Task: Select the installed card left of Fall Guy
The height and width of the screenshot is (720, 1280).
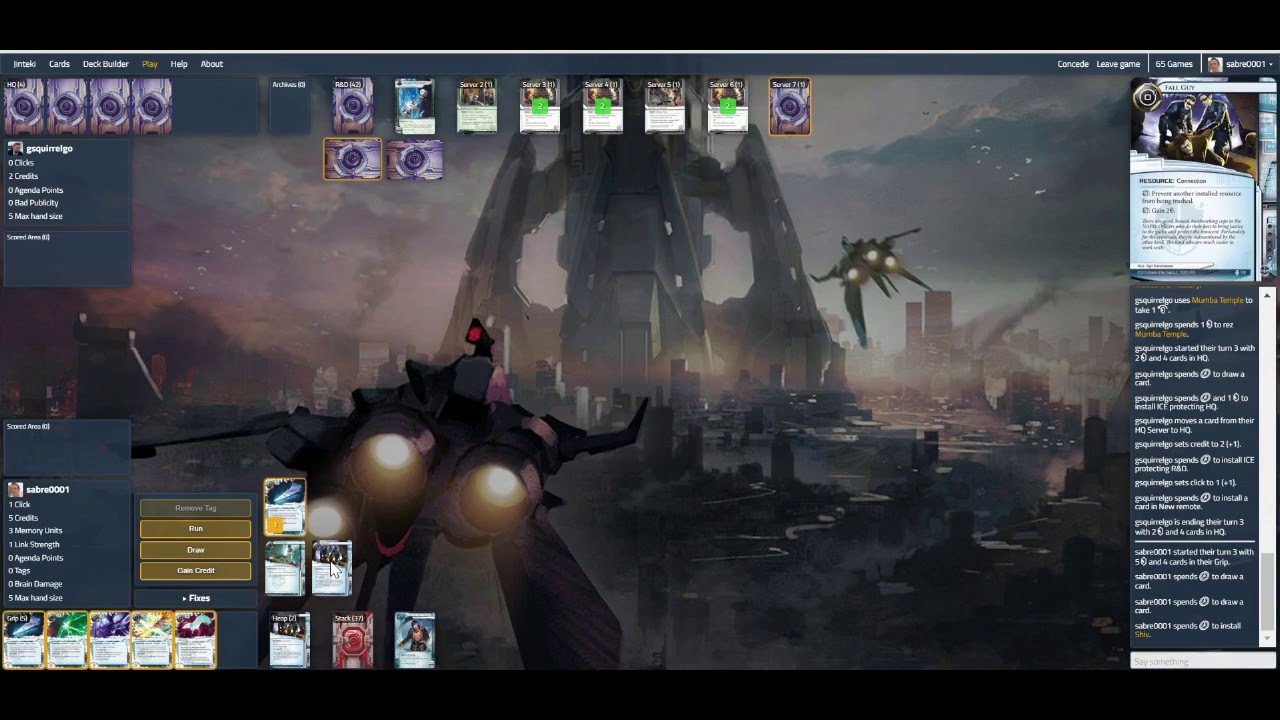Action: [285, 568]
